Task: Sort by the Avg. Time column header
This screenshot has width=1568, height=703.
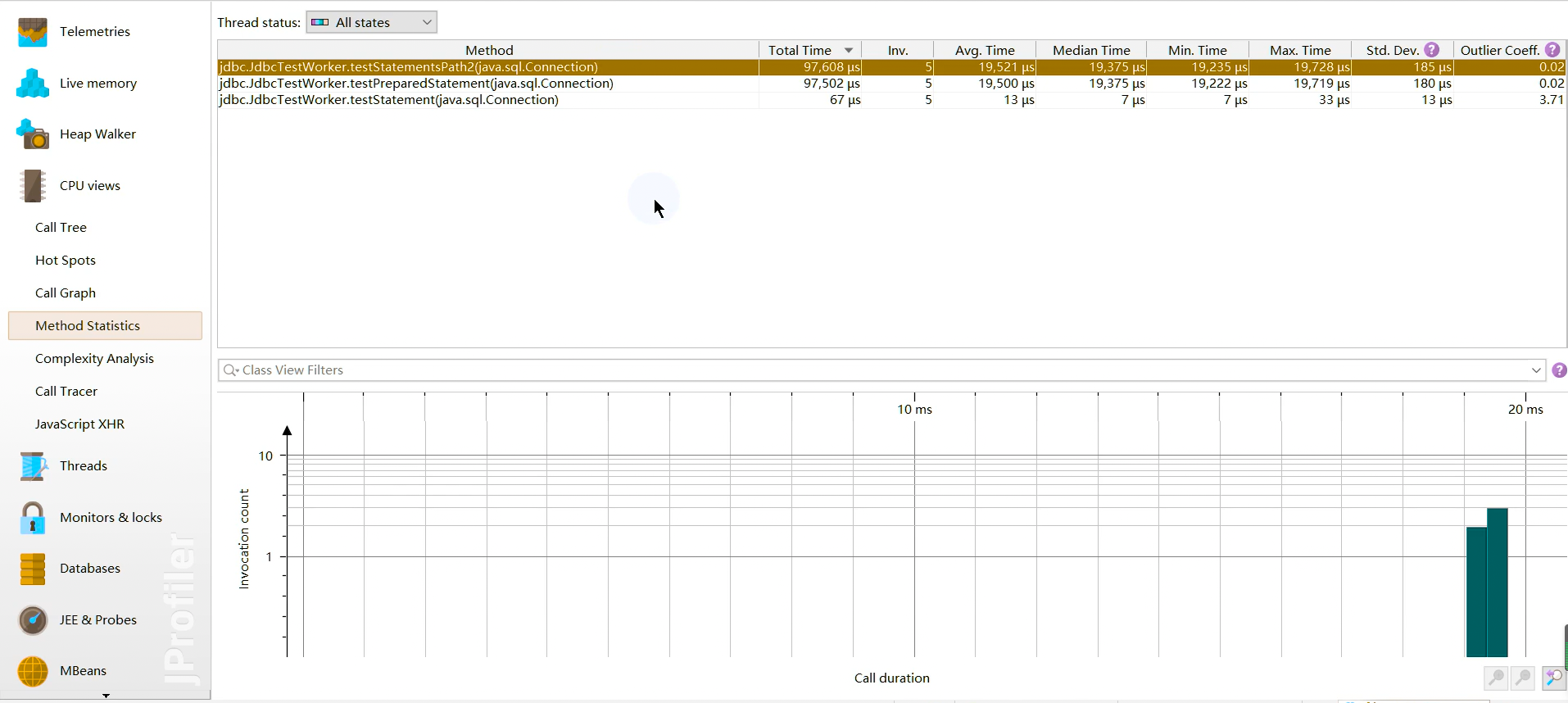Action: pyautogui.click(x=984, y=50)
